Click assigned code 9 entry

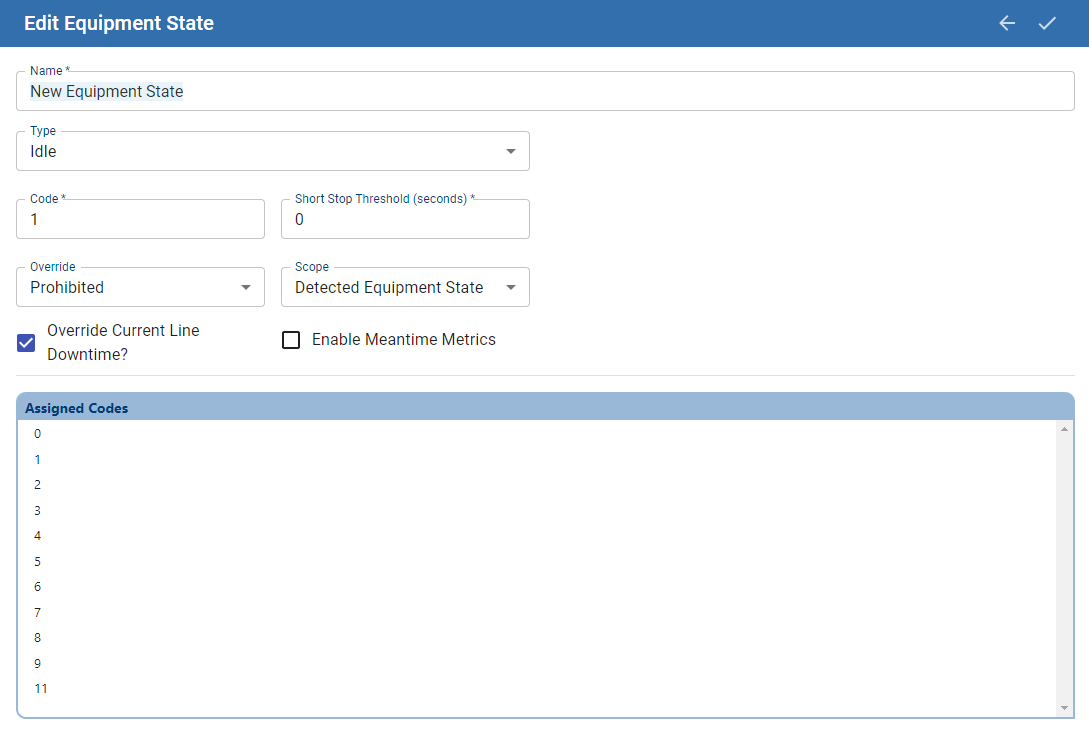coord(38,664)
